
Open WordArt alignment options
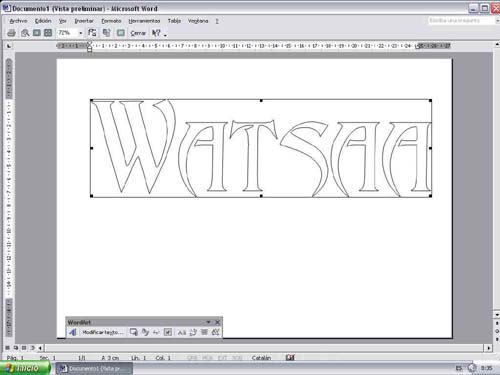pyautogui.click(x=204, y=332)
